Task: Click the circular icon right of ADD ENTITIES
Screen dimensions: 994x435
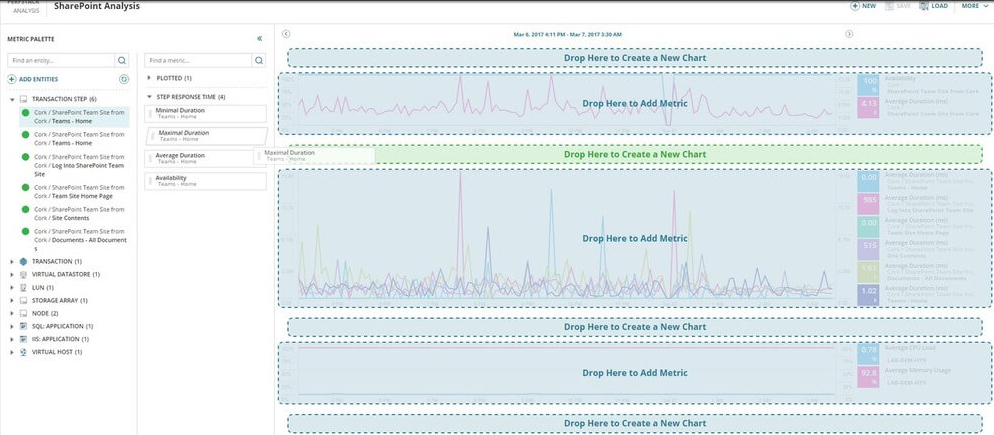Action: coord(124,79)
